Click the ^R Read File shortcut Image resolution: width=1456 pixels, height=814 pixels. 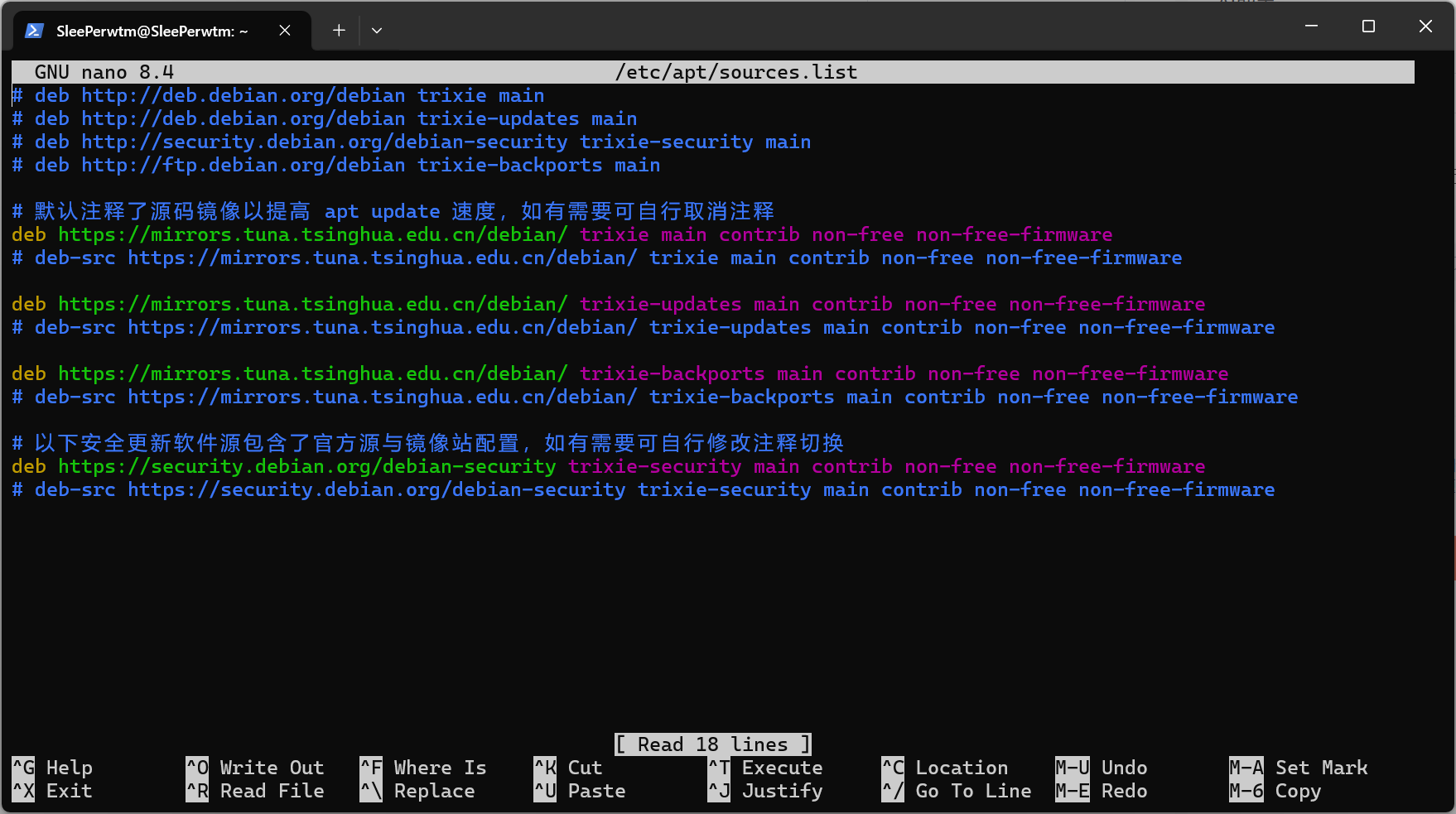click(x=255, y=791)
